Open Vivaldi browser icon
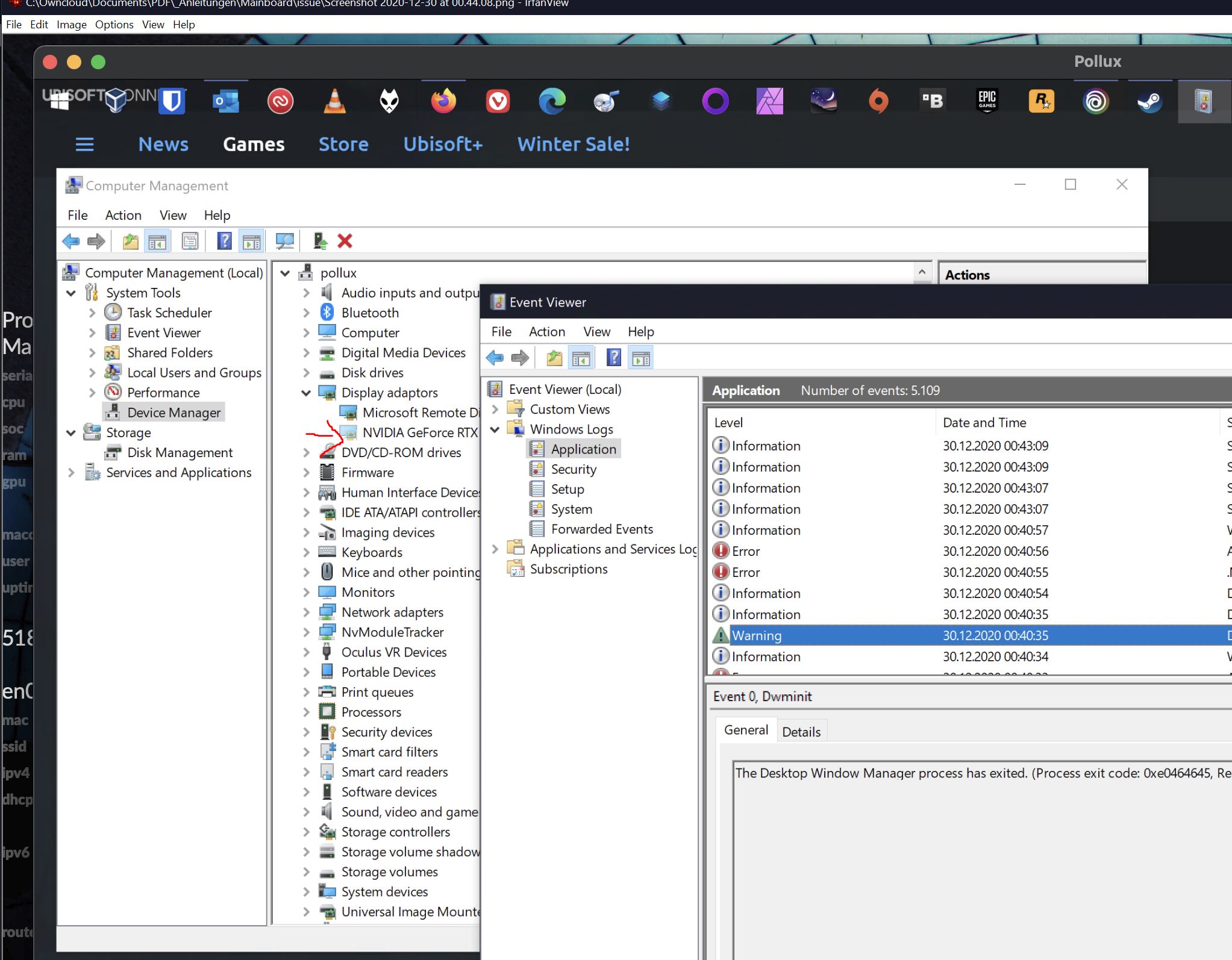The width and height of the screenshot is (1232, 960). (498, 101)
